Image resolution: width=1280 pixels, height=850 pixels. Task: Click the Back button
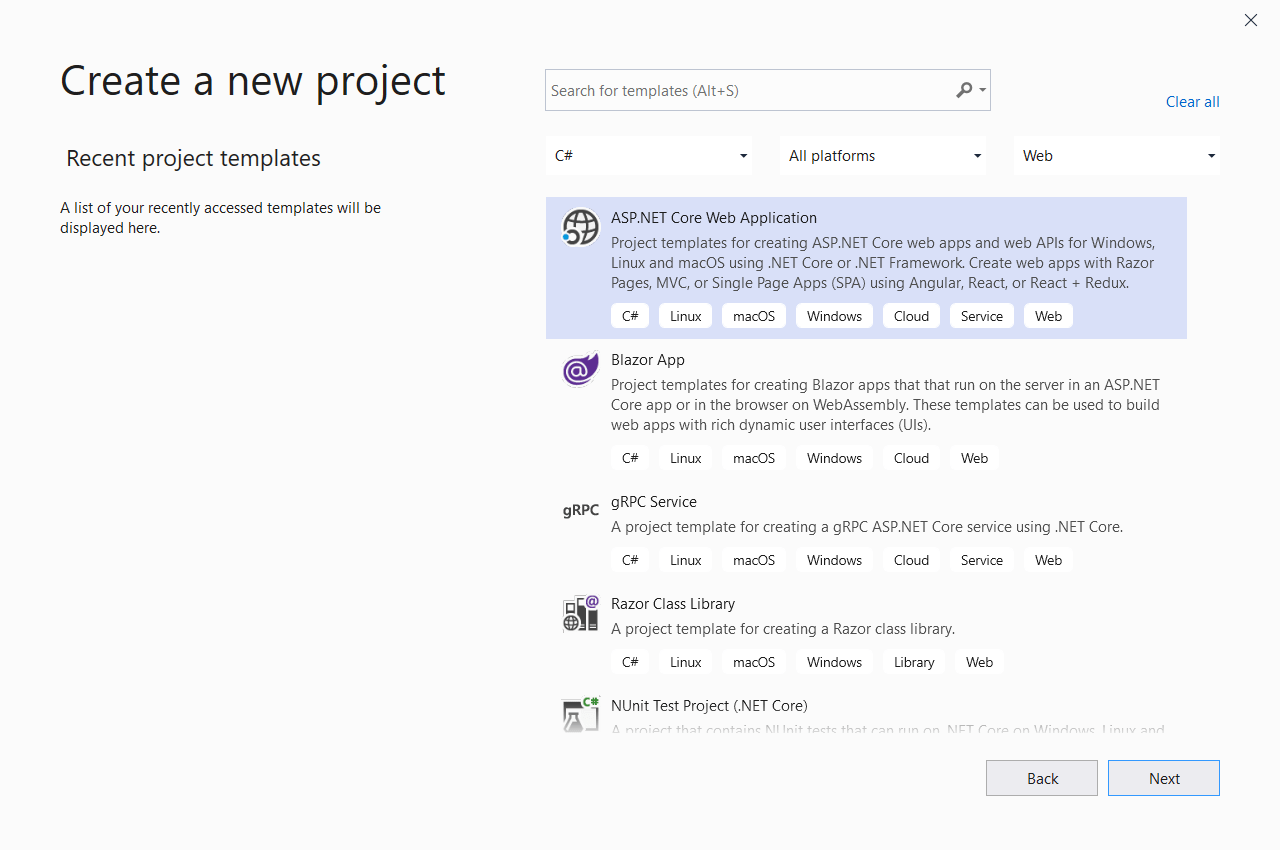[1041, 777]
